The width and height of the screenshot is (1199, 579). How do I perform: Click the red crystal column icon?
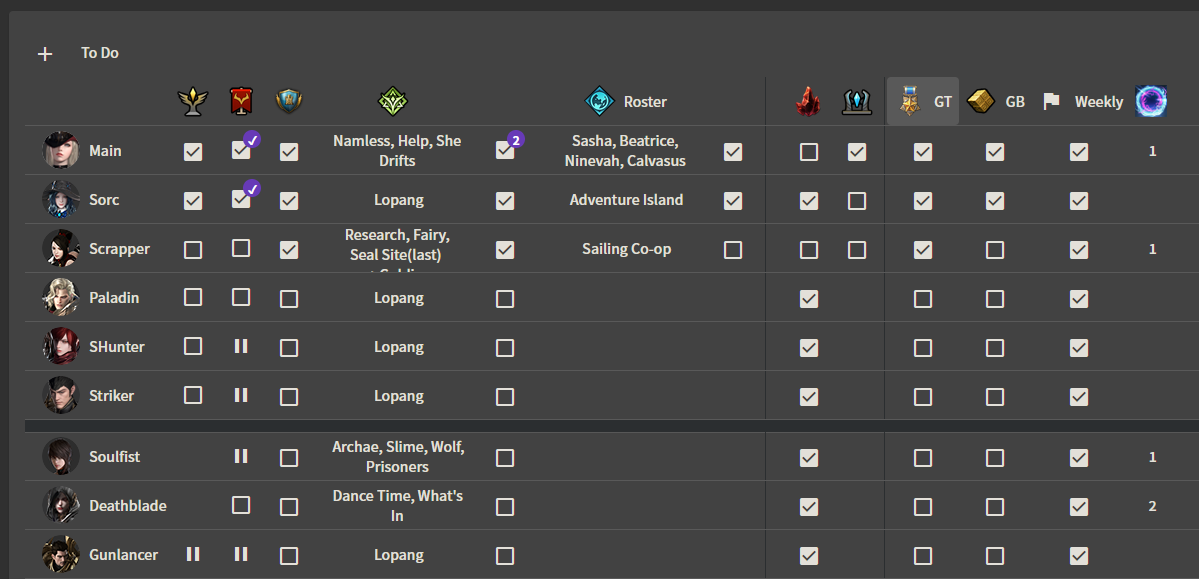pyautogui.click(x=809, y=101)
